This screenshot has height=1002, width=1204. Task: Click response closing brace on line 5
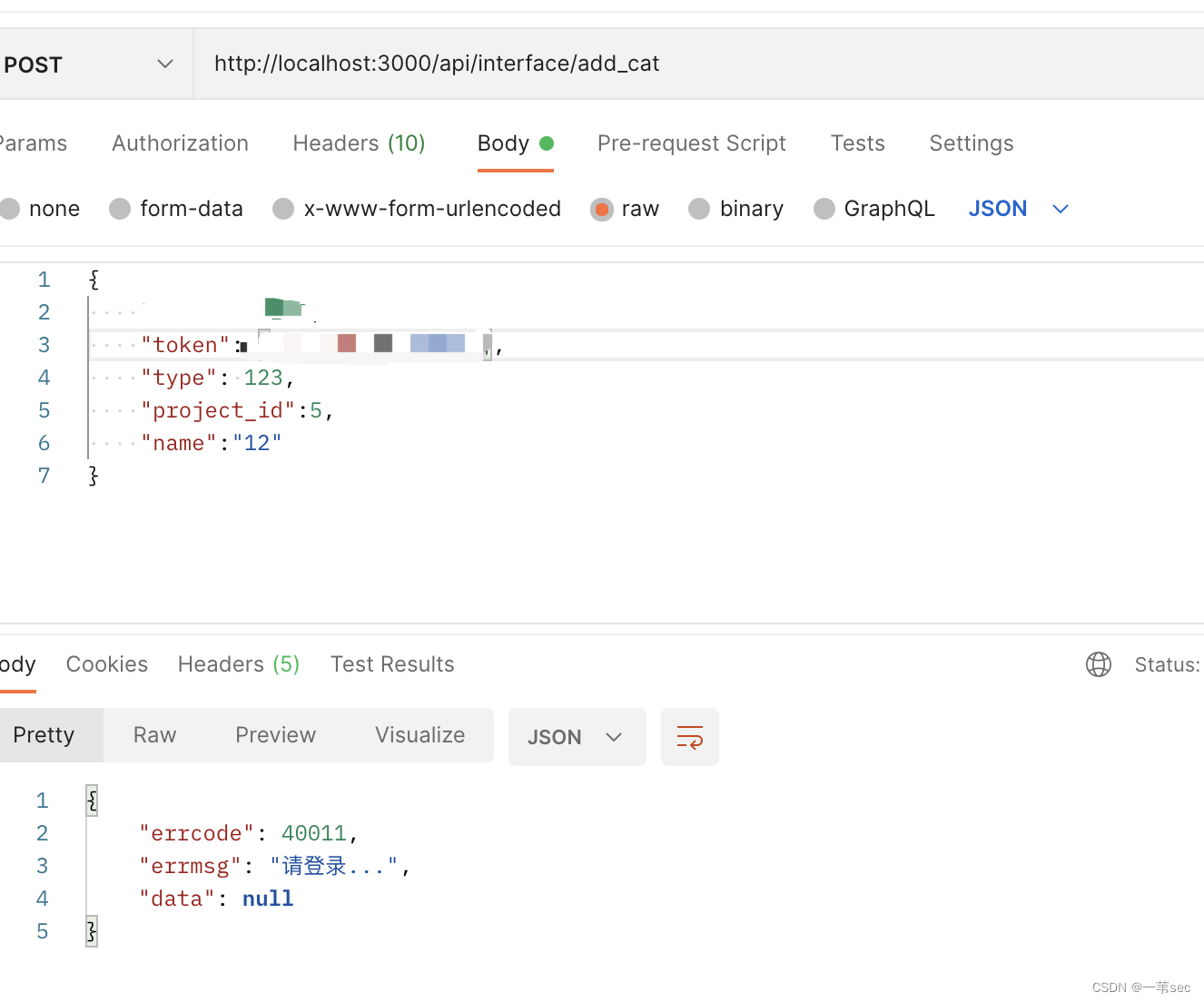[x=92, y=931]
